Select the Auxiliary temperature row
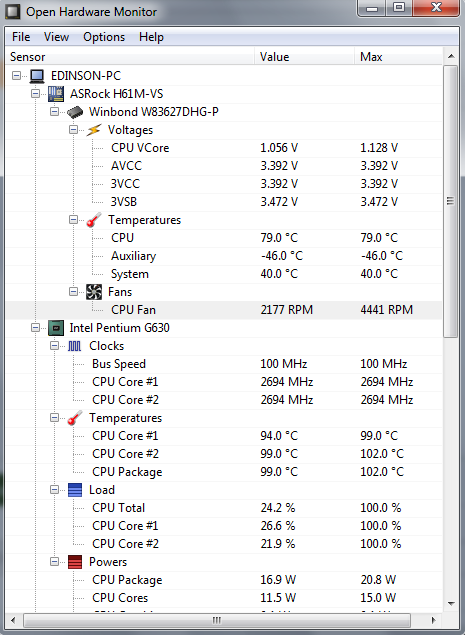Image resolution: width=465 pixels, height=635 pixels. [x=224, y=256]
